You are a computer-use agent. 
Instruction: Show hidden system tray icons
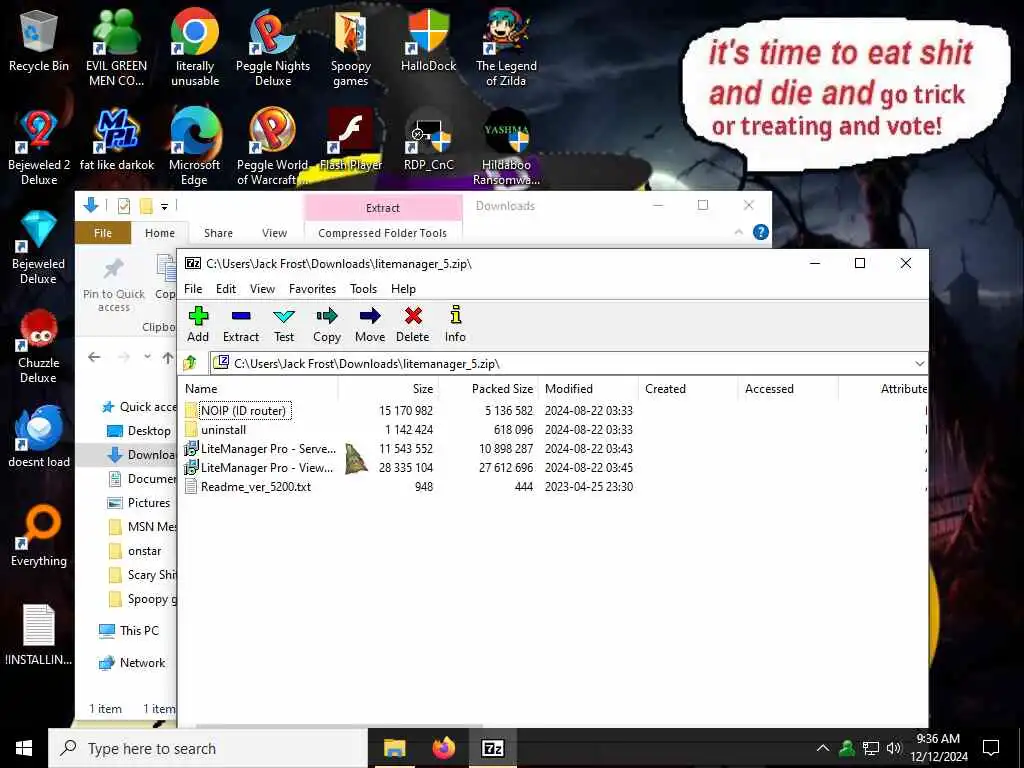coord(823,748)
